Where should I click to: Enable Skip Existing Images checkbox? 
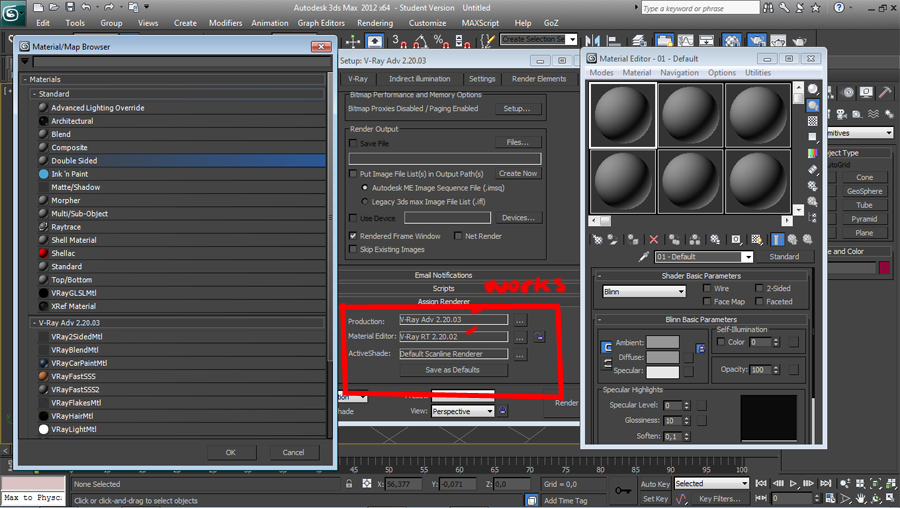point(353,250)
